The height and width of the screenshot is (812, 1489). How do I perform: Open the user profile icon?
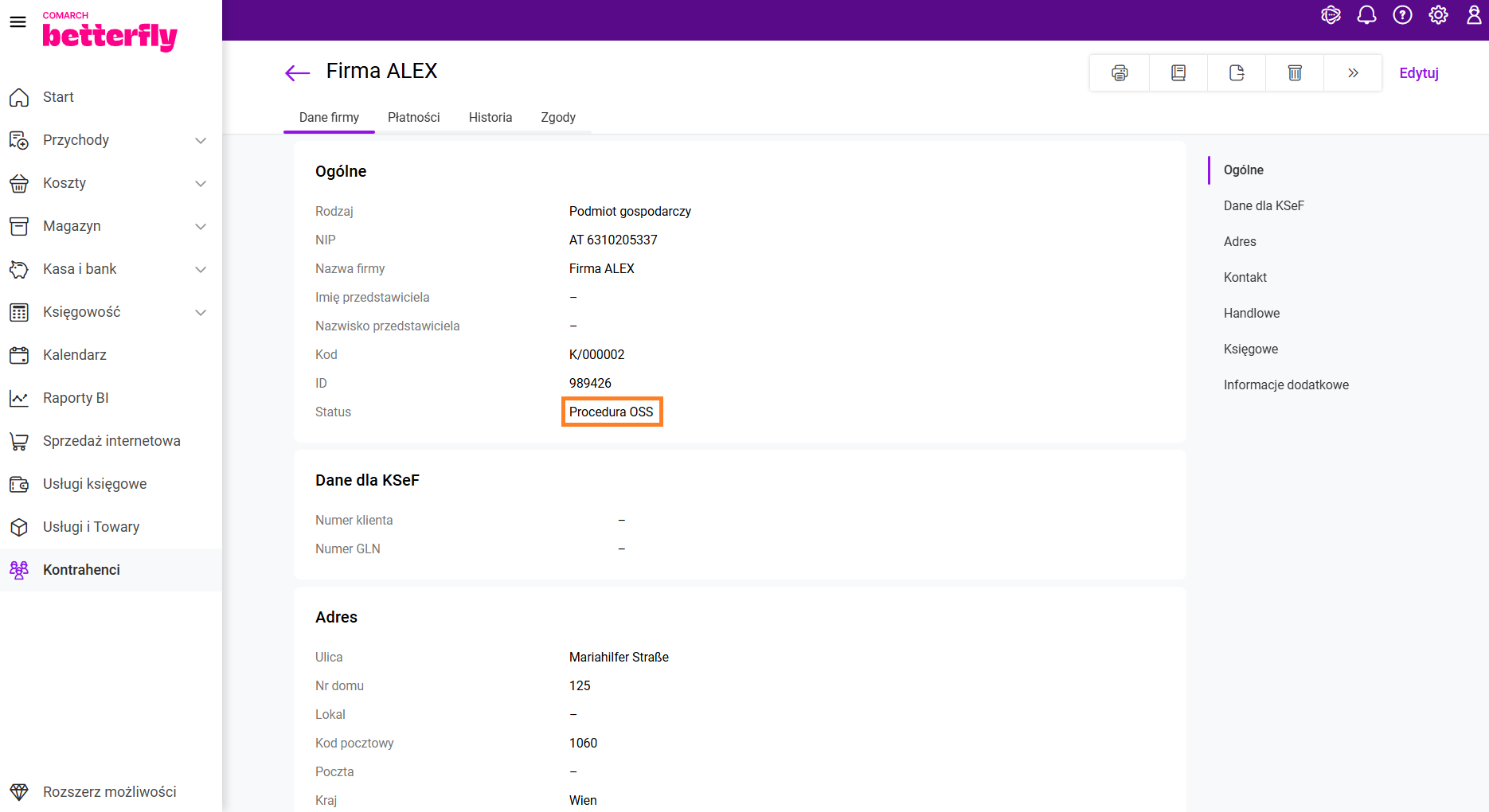click(1474, 15)
